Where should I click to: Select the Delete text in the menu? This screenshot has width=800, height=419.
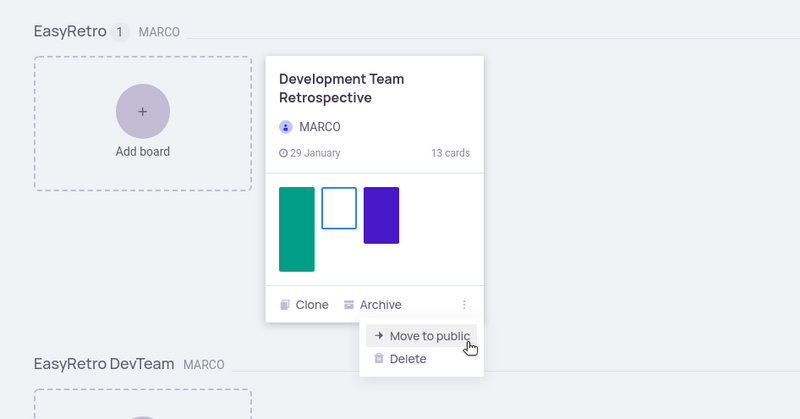[x=408, y=359]
